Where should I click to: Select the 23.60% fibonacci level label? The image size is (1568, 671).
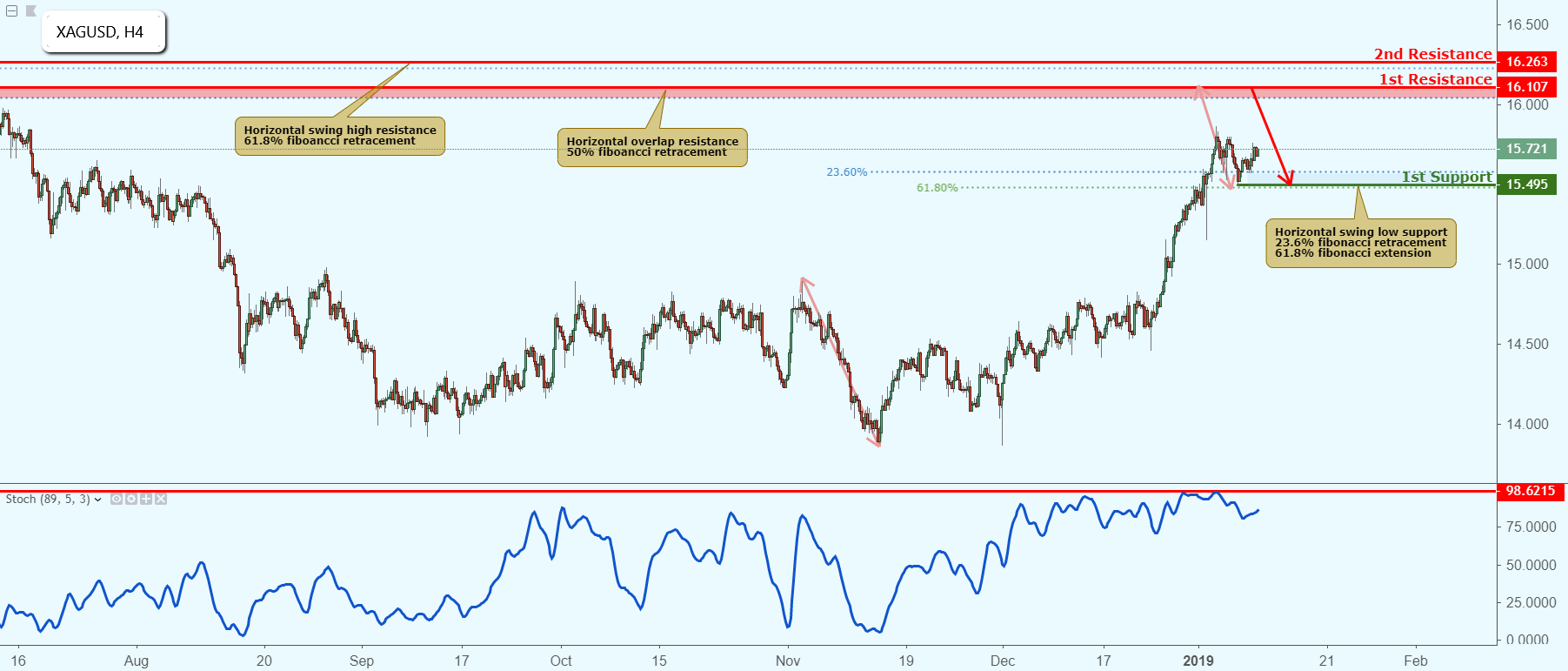847,172
